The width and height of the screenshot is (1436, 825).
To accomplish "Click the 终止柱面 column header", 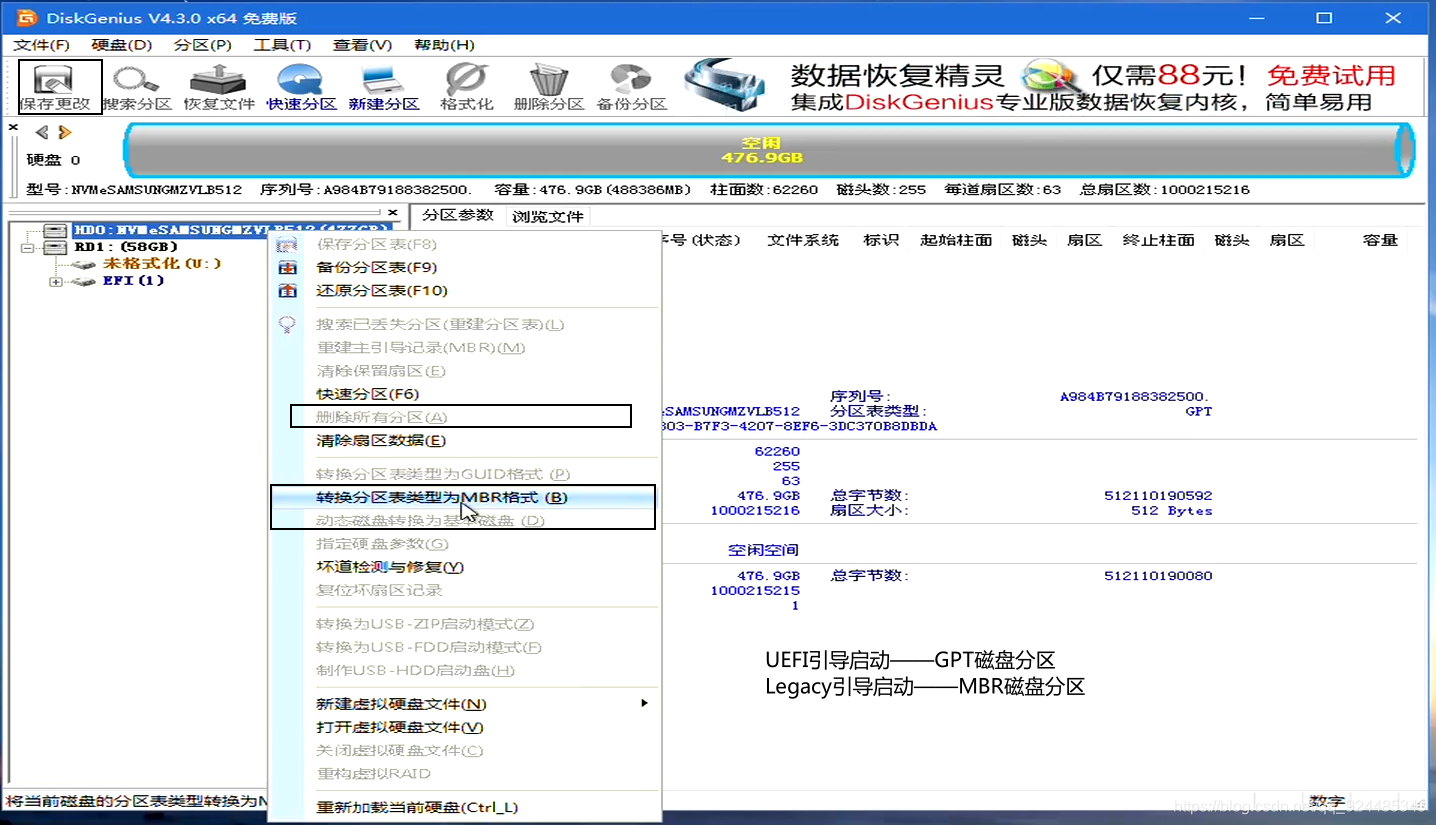I will pos(1158,240).
